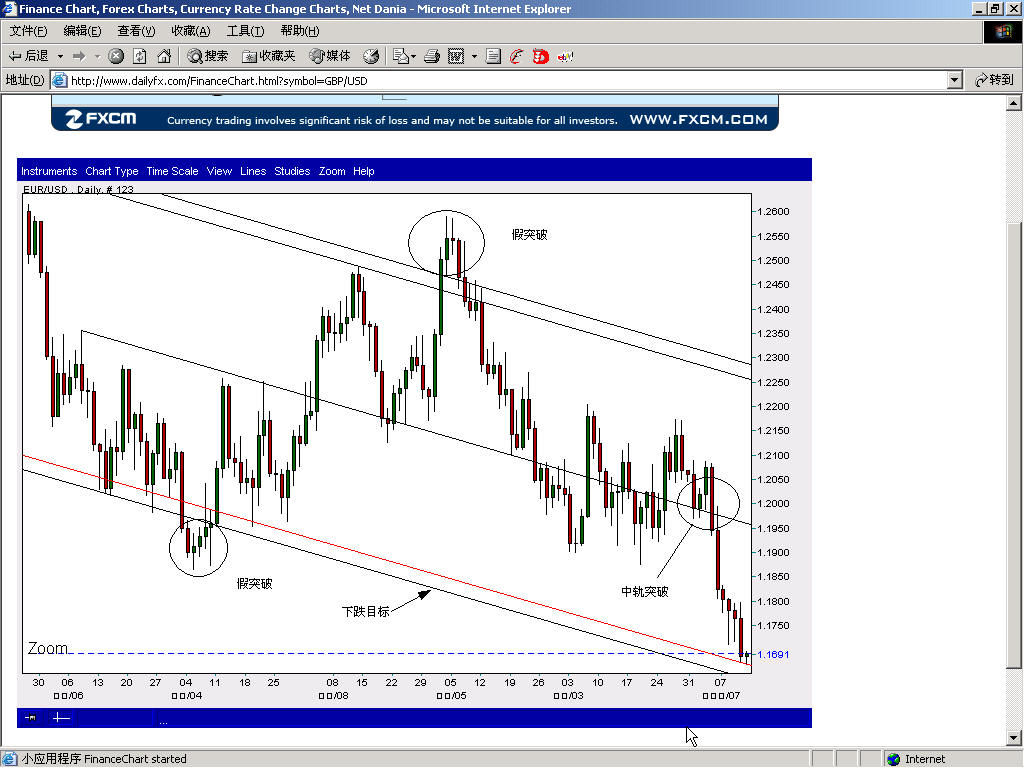Click the 中轨突破 annotation text

point(645,592)
